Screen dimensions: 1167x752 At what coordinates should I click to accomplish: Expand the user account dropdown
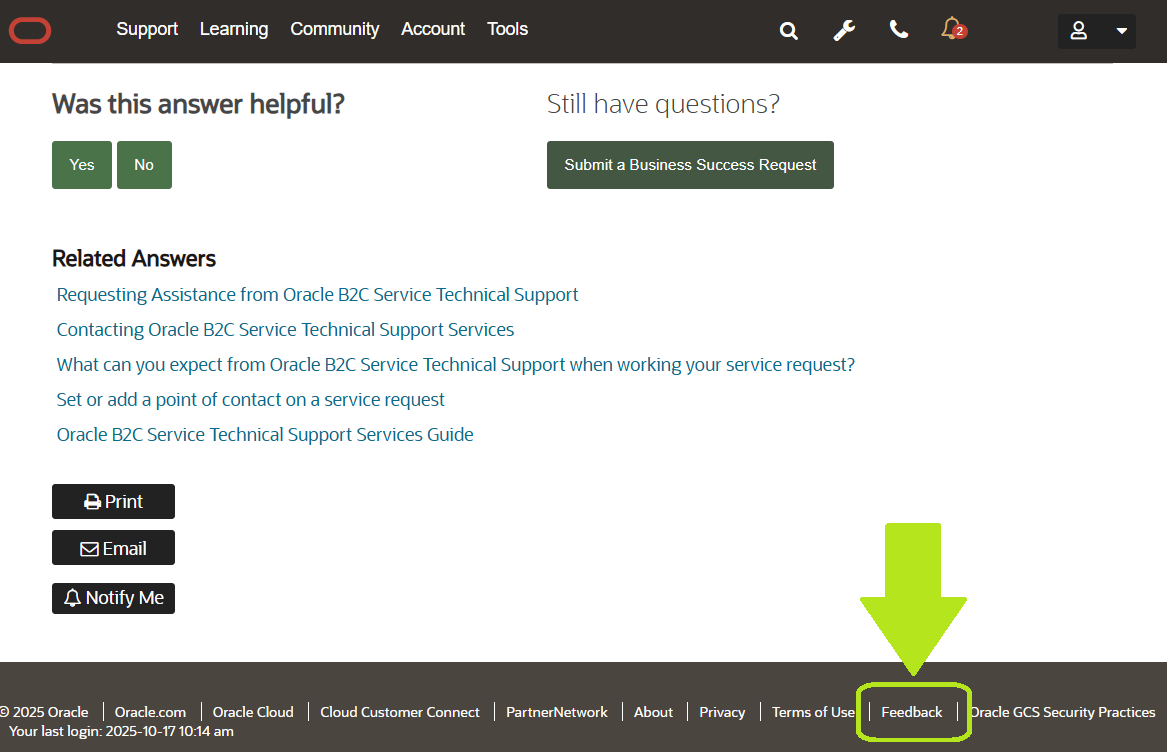[1097, 31]
